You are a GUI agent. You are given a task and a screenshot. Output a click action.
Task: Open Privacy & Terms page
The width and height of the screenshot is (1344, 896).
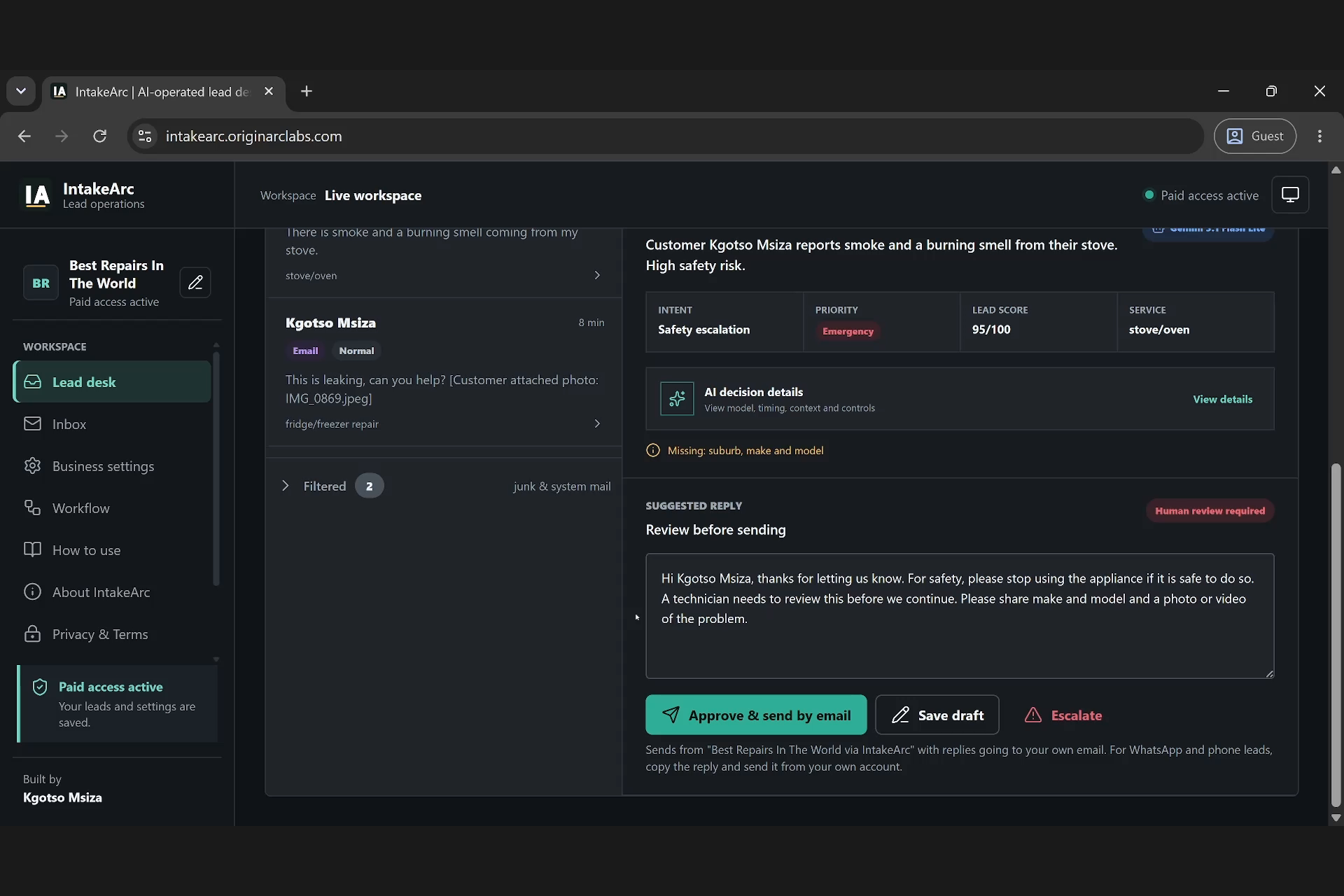112,633
